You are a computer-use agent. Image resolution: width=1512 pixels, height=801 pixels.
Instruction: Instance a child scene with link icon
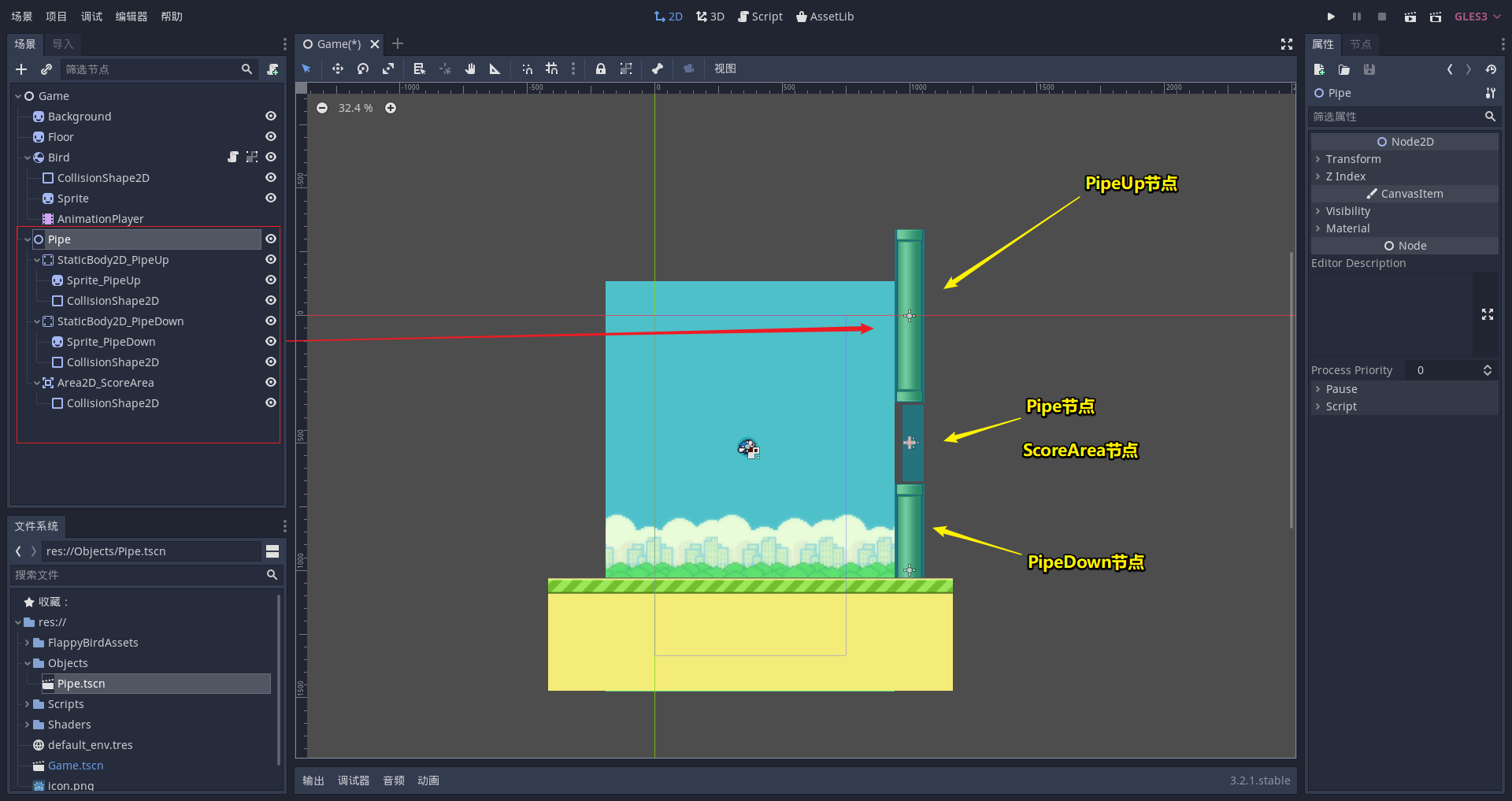click(x=46, y=69)
